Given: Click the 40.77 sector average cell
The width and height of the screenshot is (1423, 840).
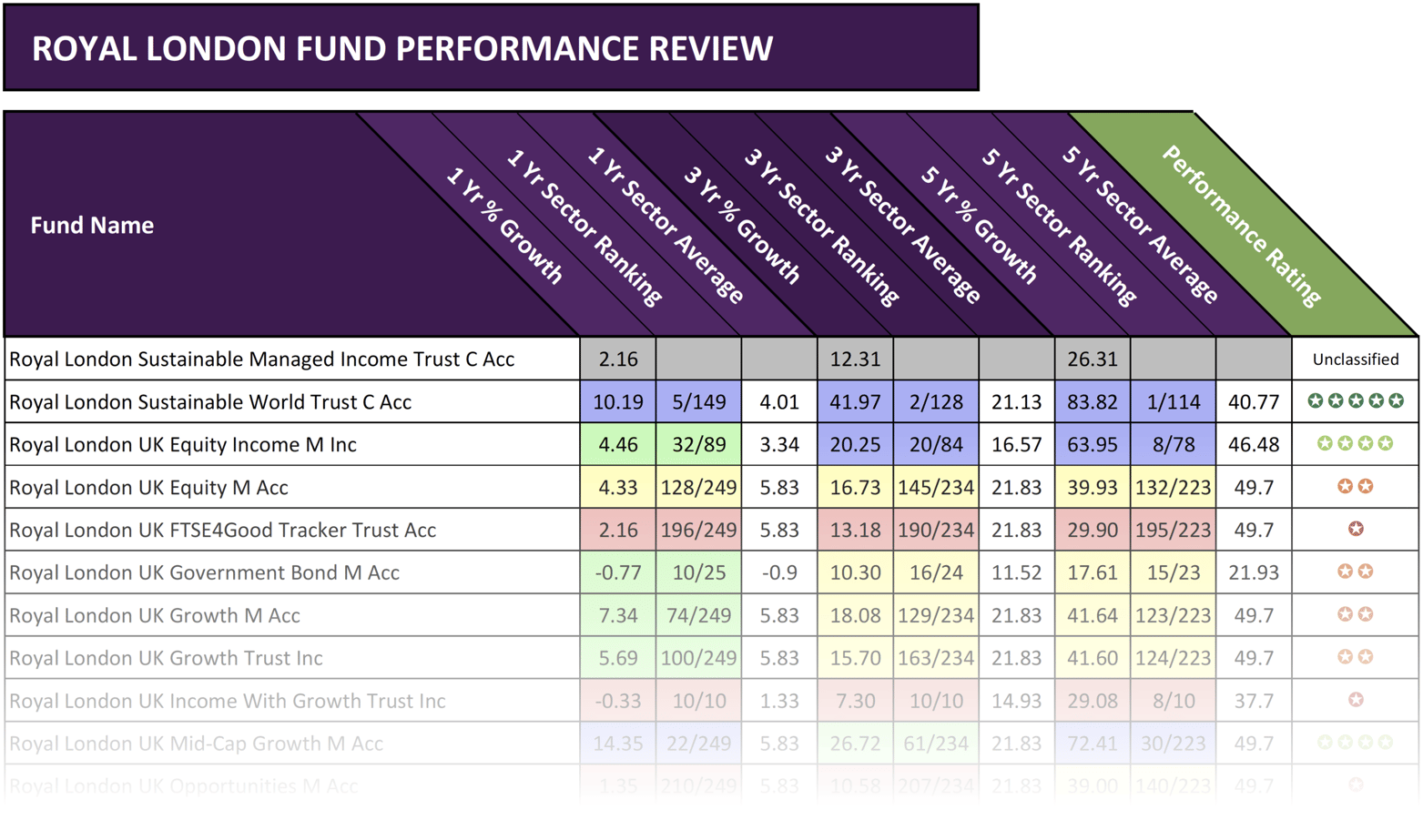Looking at the screenshot, I should coord(1254,402).
